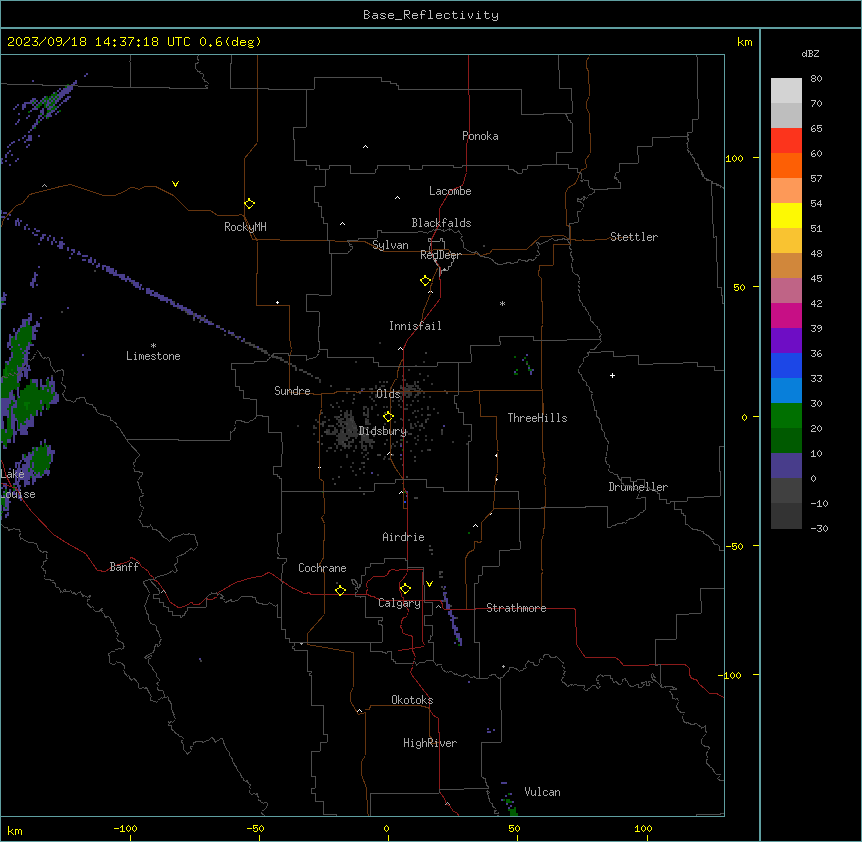Click the Sundre label
This screenshot has height=842, width=862.
292,391
